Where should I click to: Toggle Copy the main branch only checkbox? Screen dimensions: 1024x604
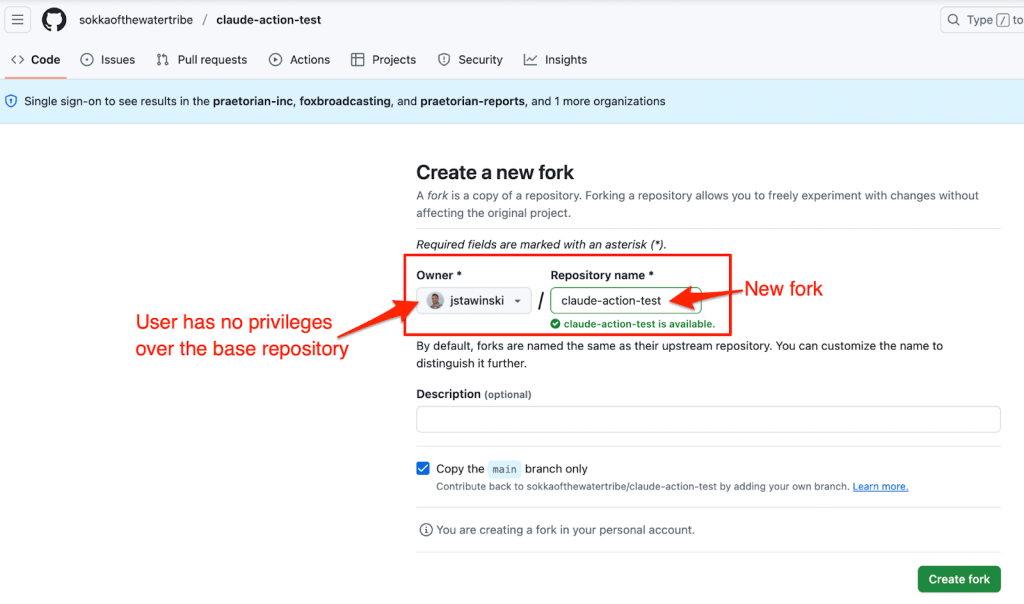click(423, 468)
